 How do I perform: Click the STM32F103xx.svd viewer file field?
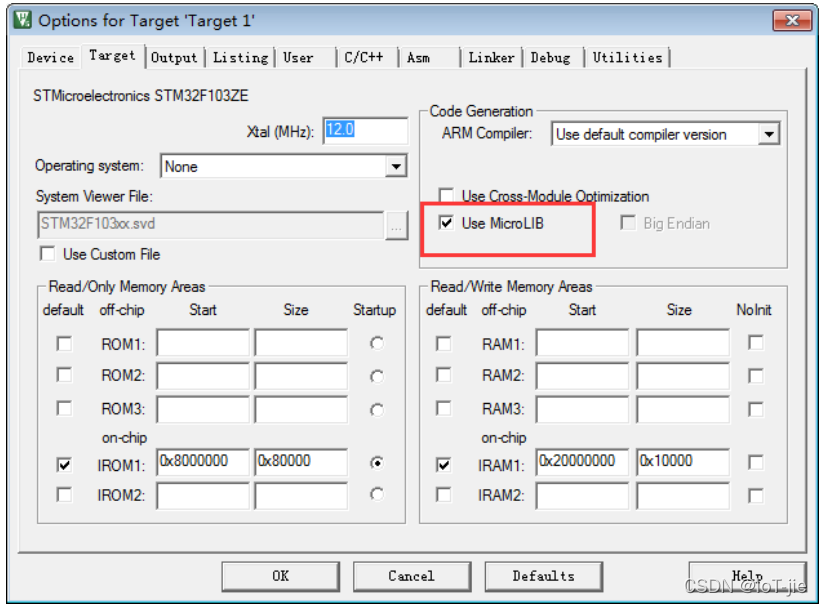click(211, 225)
